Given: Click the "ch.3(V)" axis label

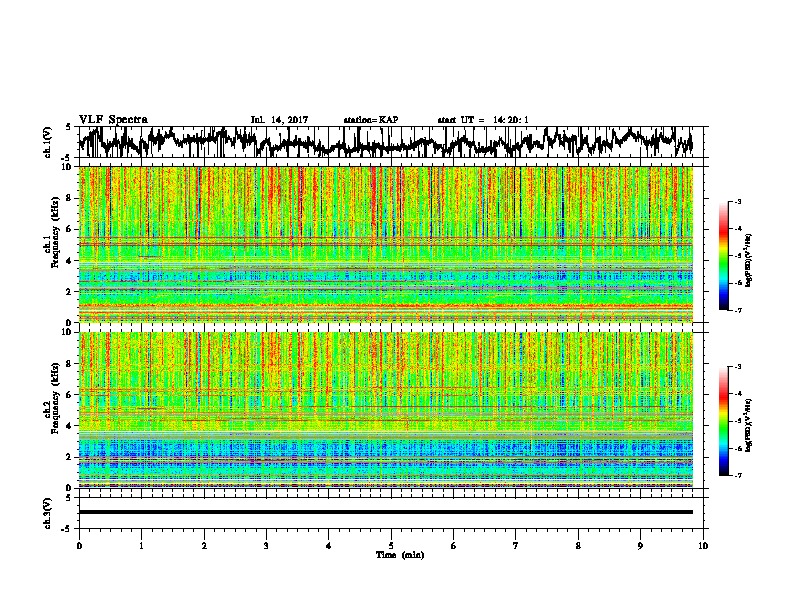Looking at the screenshot, I should tap(47, 513).
